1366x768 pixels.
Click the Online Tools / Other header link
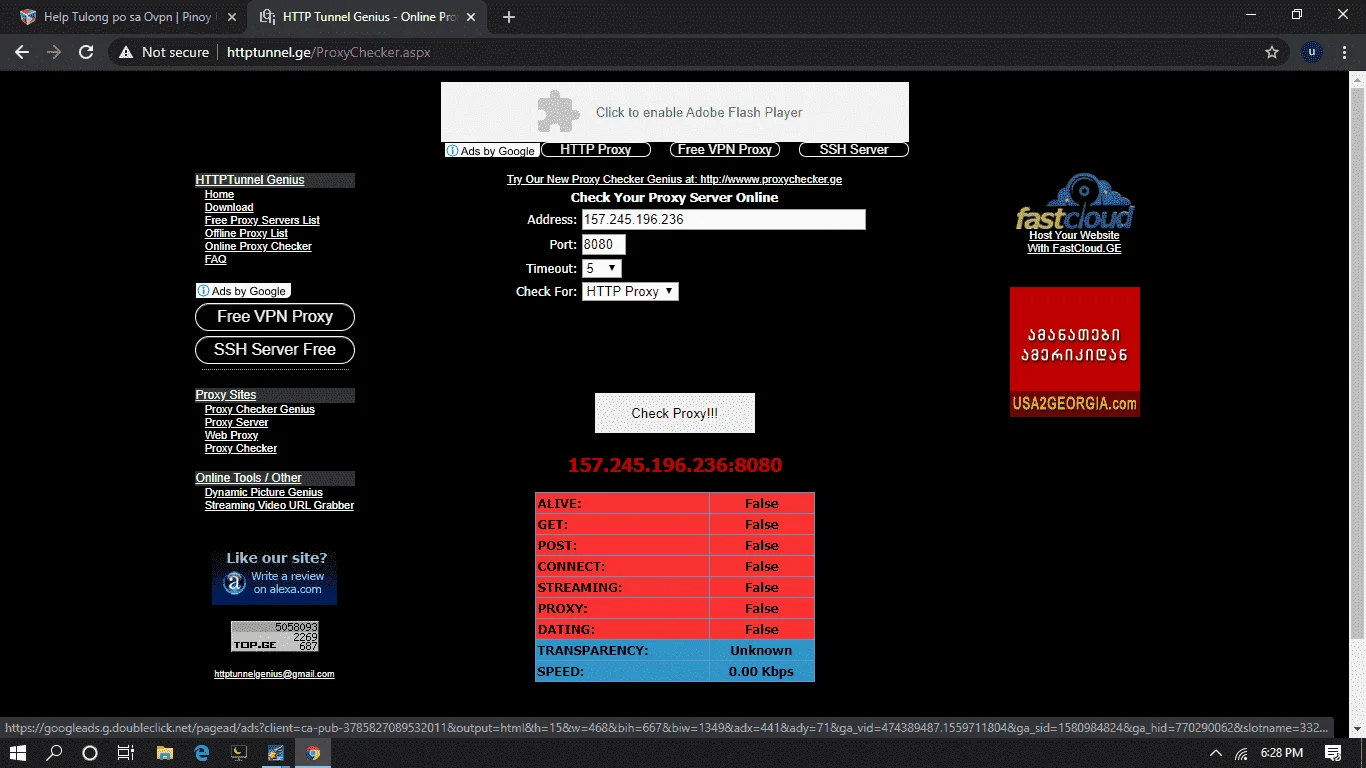pyautogui.click(x=248, y=478)
